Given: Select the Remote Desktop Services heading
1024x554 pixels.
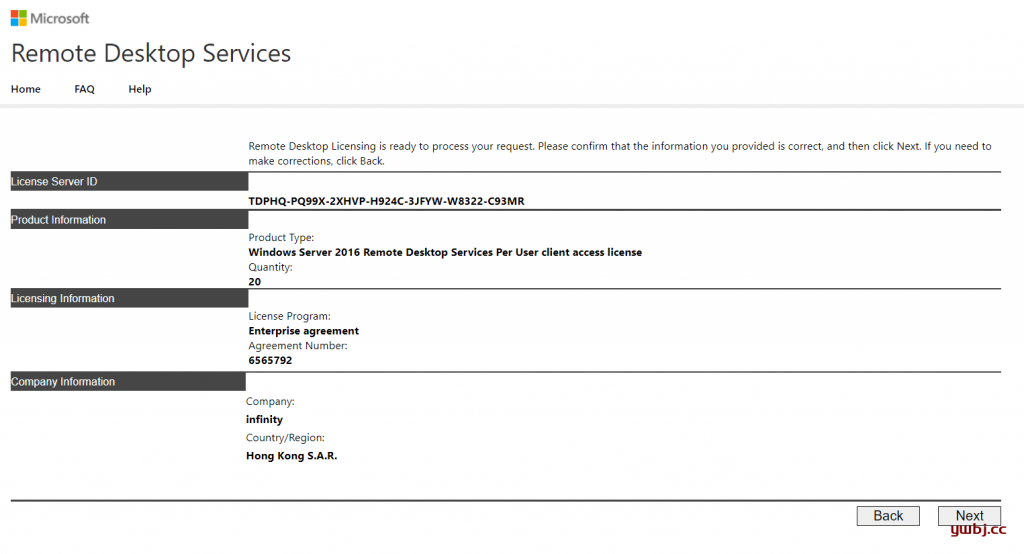Looking at the screenshot, I should pos(151,53).
